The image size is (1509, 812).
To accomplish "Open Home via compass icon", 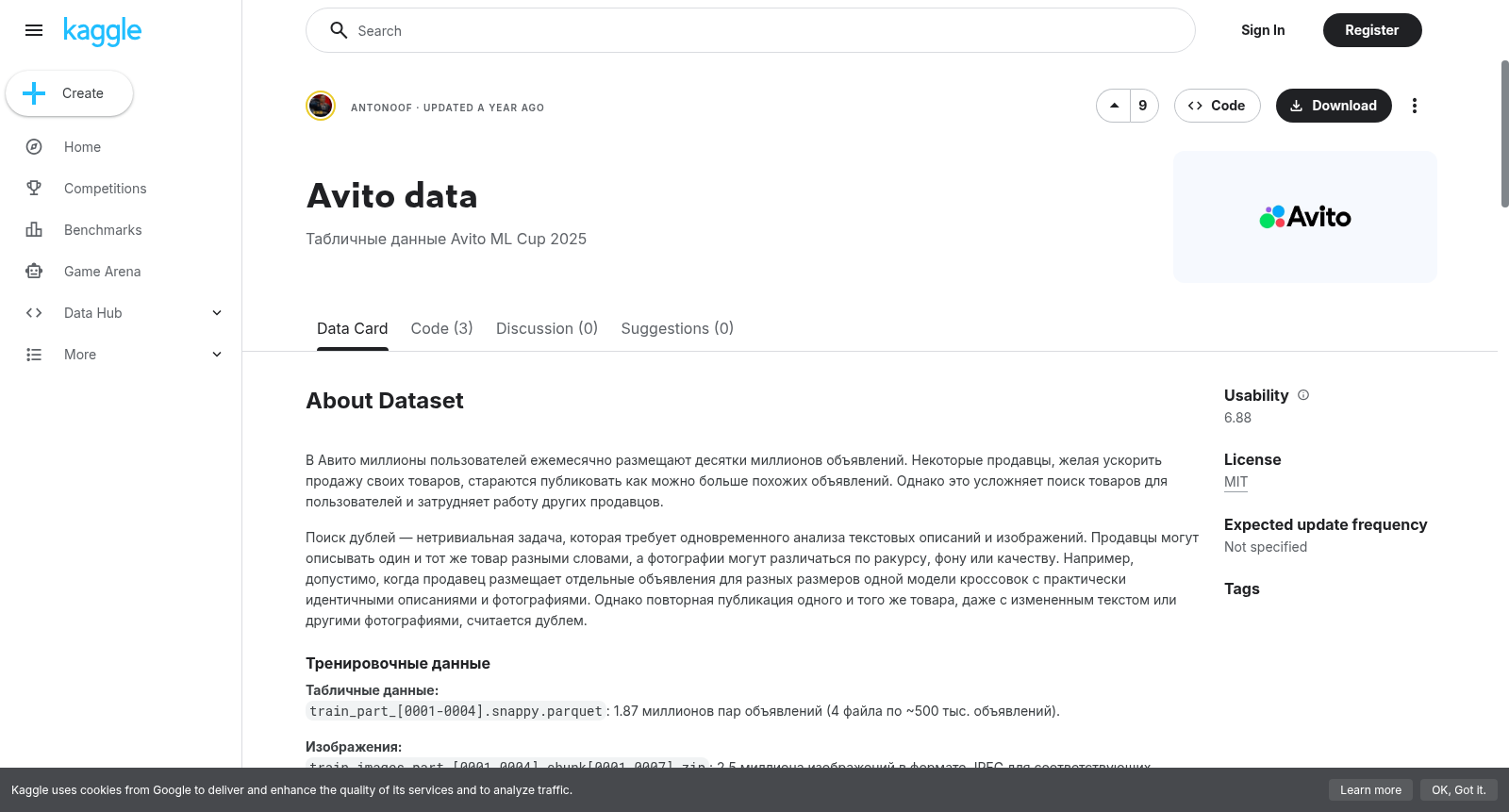I will pos(34,147).
